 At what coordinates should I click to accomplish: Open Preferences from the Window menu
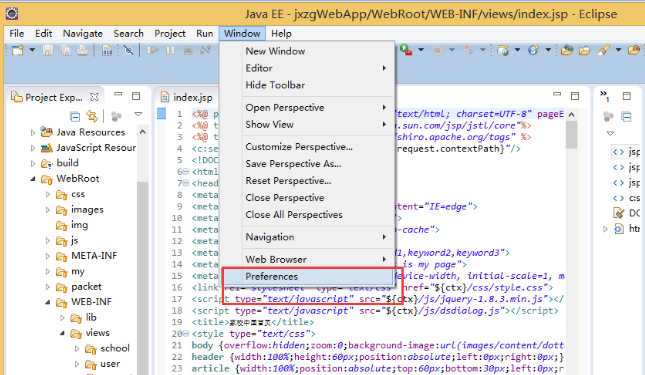click(308, 276)
